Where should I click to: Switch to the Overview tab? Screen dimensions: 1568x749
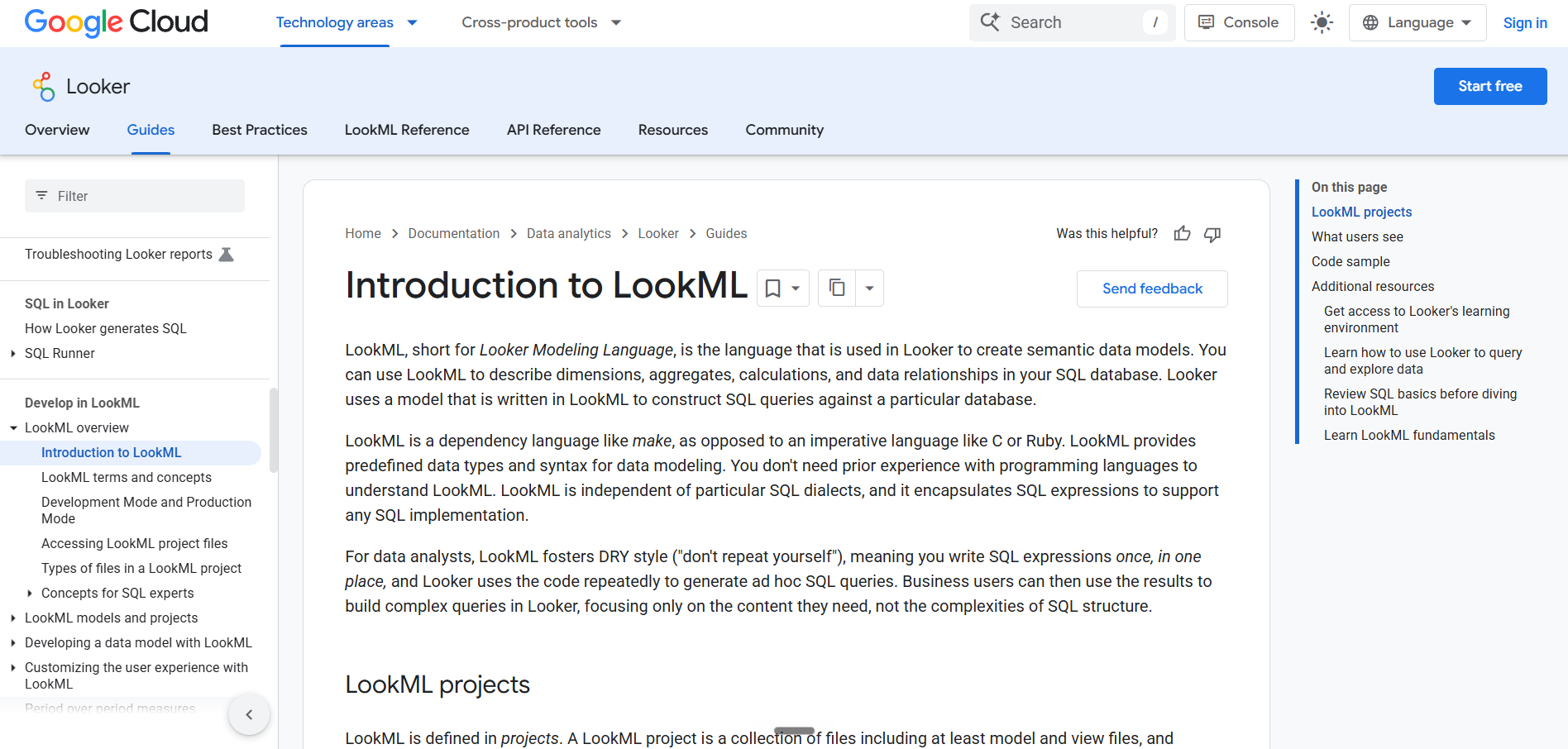(57, 130)
